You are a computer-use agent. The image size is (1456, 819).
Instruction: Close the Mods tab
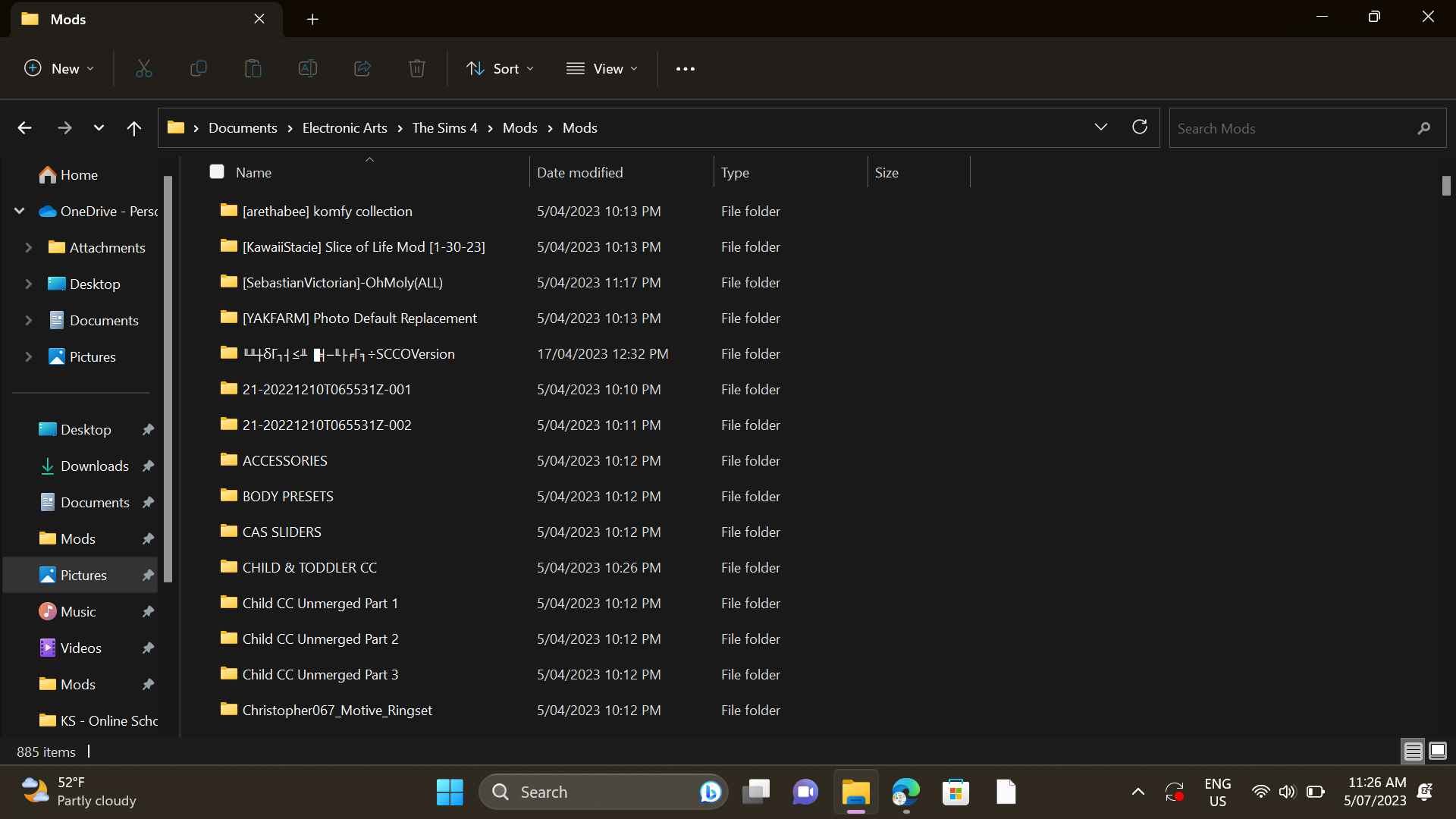pos(259,19)
